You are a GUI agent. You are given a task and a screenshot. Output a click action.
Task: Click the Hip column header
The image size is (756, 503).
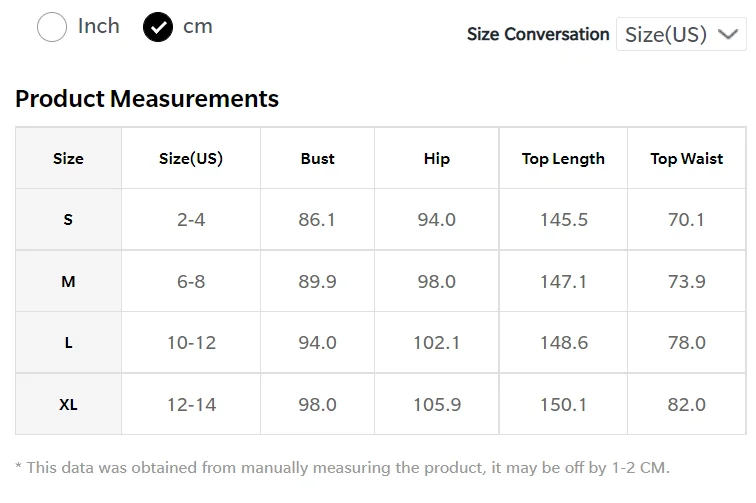(x=437, y=158)
